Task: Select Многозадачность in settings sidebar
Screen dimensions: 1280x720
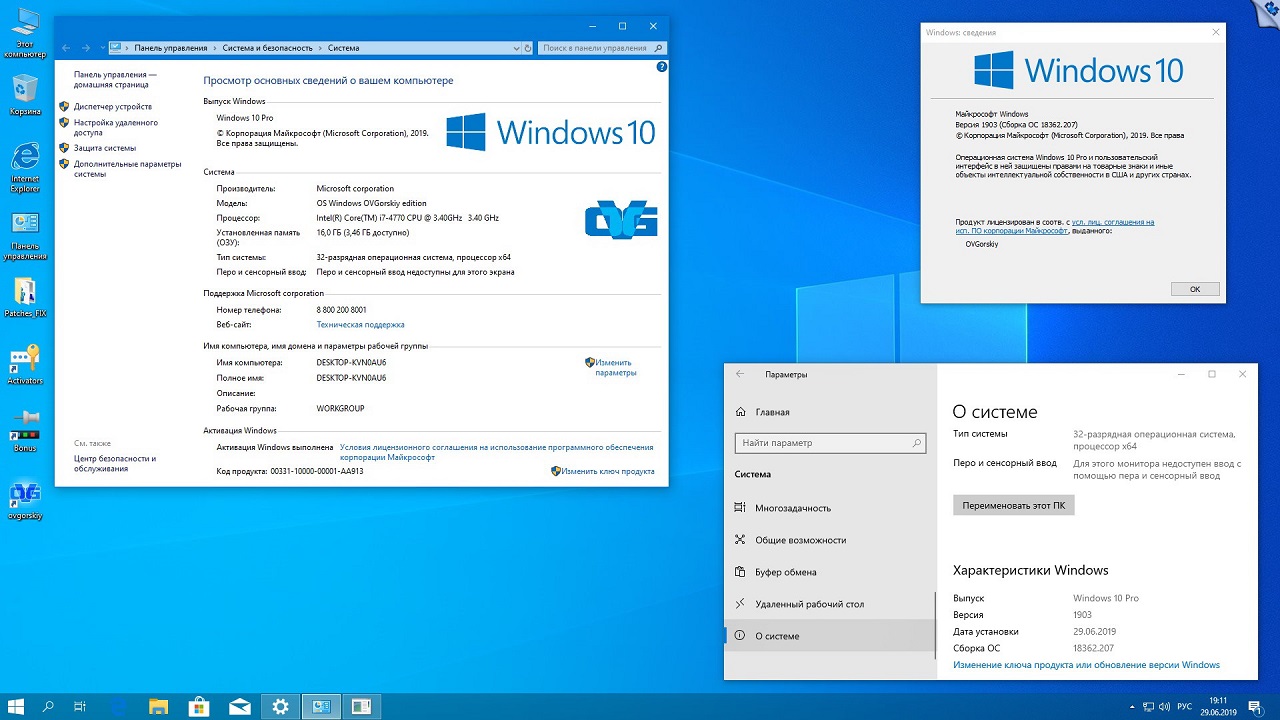Action: click(x=793, y=508)
